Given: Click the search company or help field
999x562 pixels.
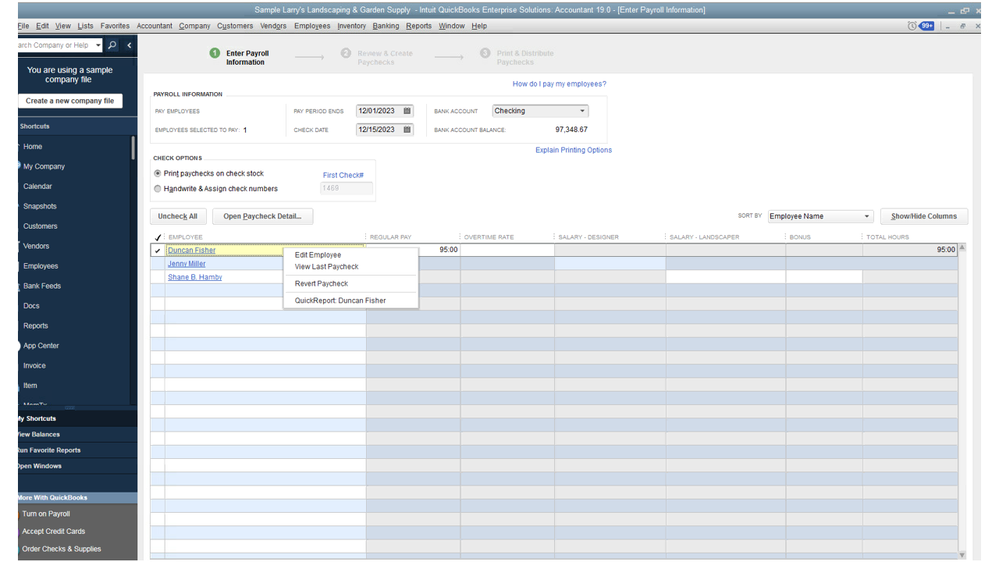Looking at the screenshot, I should 55,45.
